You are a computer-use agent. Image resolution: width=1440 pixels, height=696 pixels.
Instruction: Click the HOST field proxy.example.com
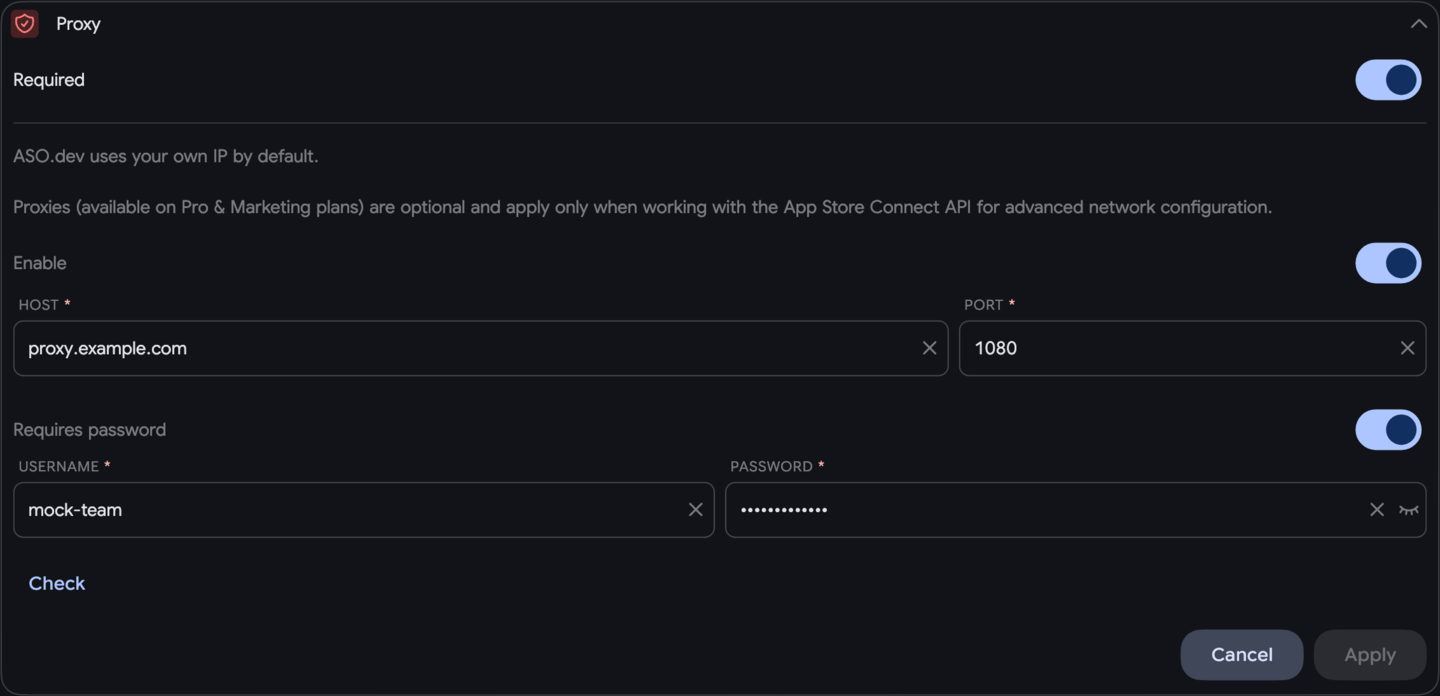tap(480, 348)
